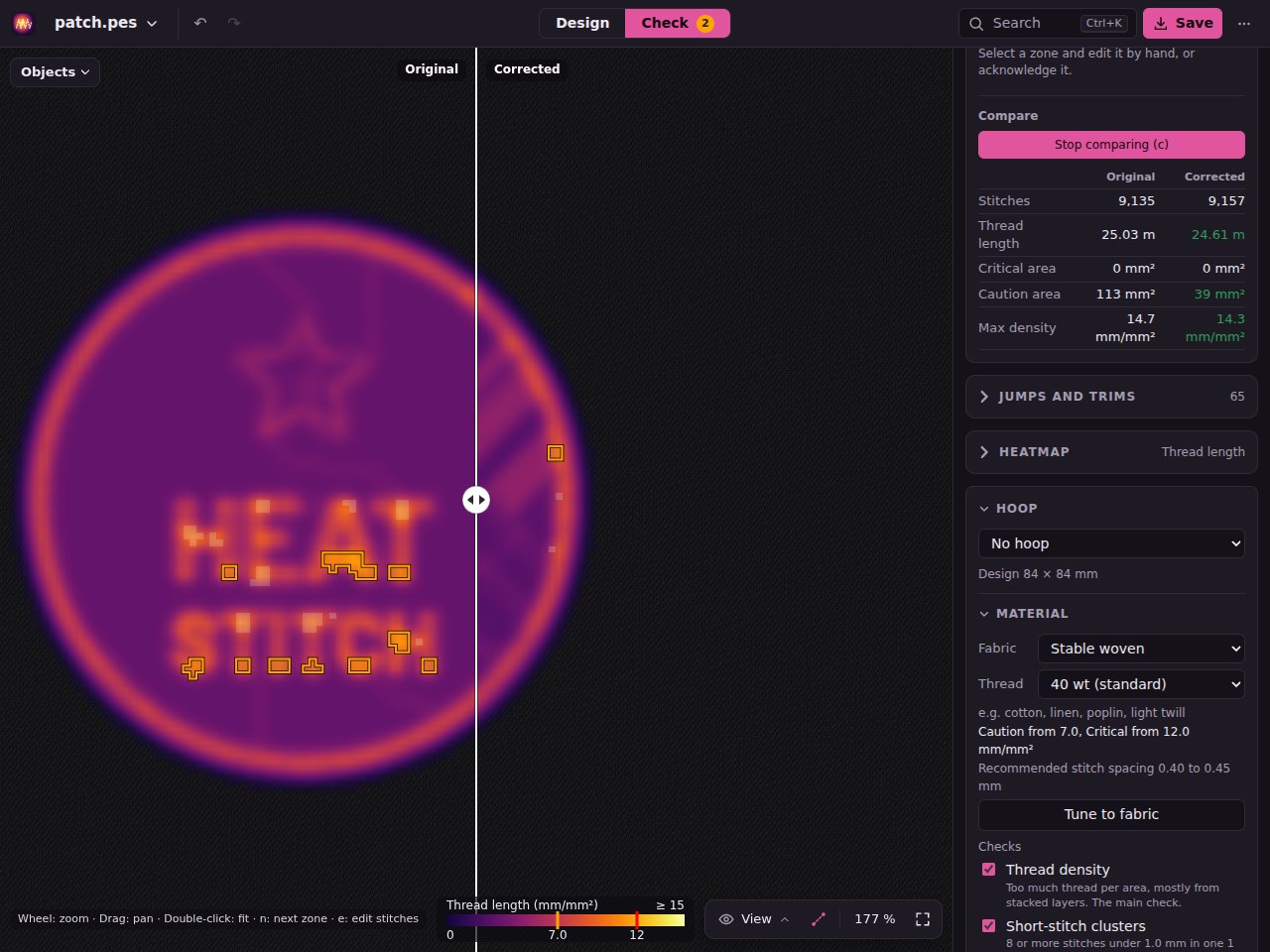Click the thread length value 25.03 m
The height and width of the screenshot is (952, 1270).
(1128, 235)
